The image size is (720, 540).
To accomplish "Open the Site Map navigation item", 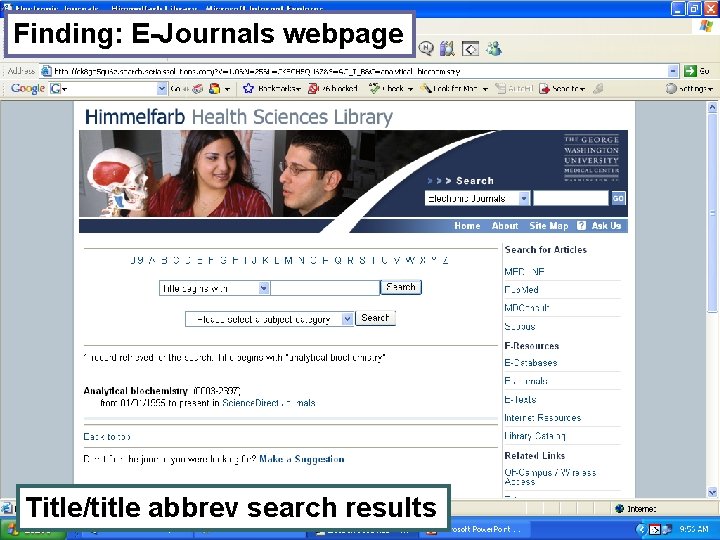I will click(x=548, y=225).
